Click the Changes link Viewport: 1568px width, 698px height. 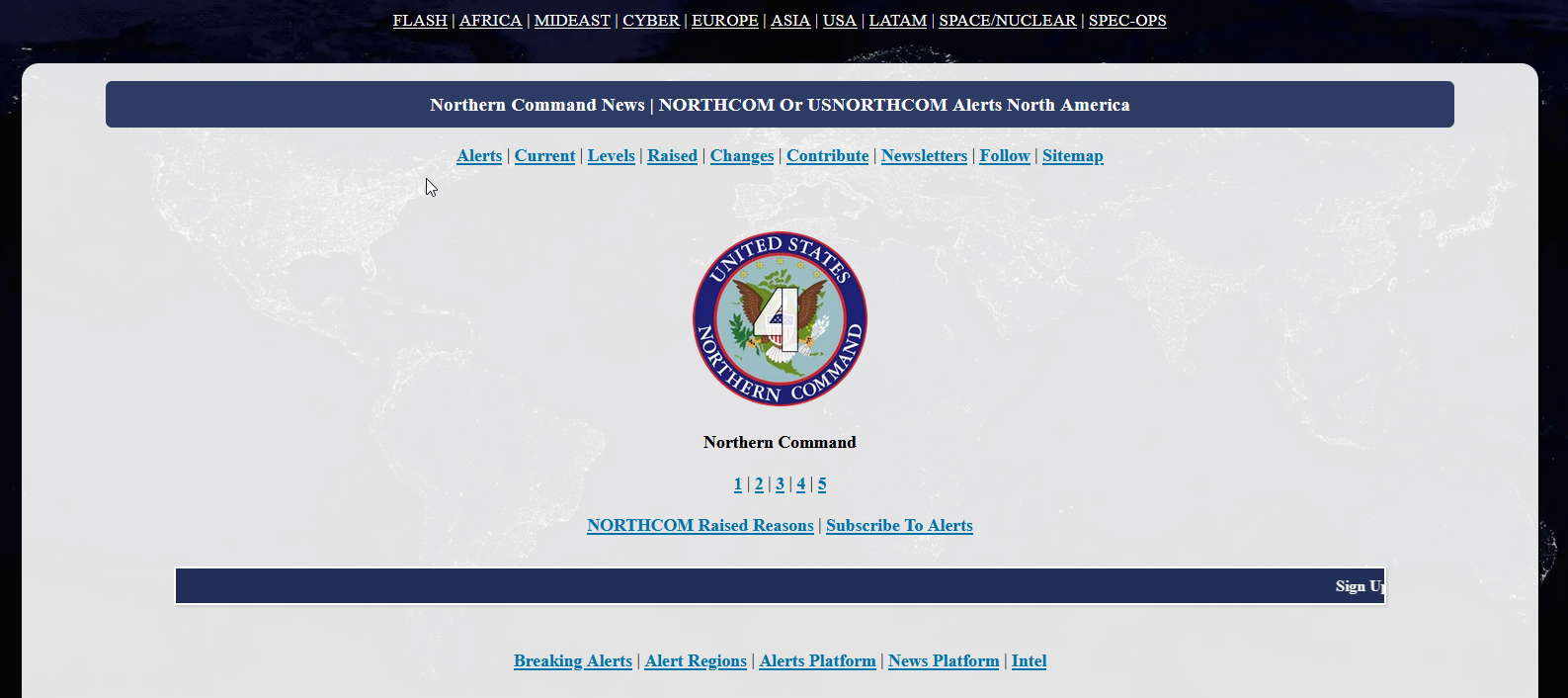(x=741, y=156)
